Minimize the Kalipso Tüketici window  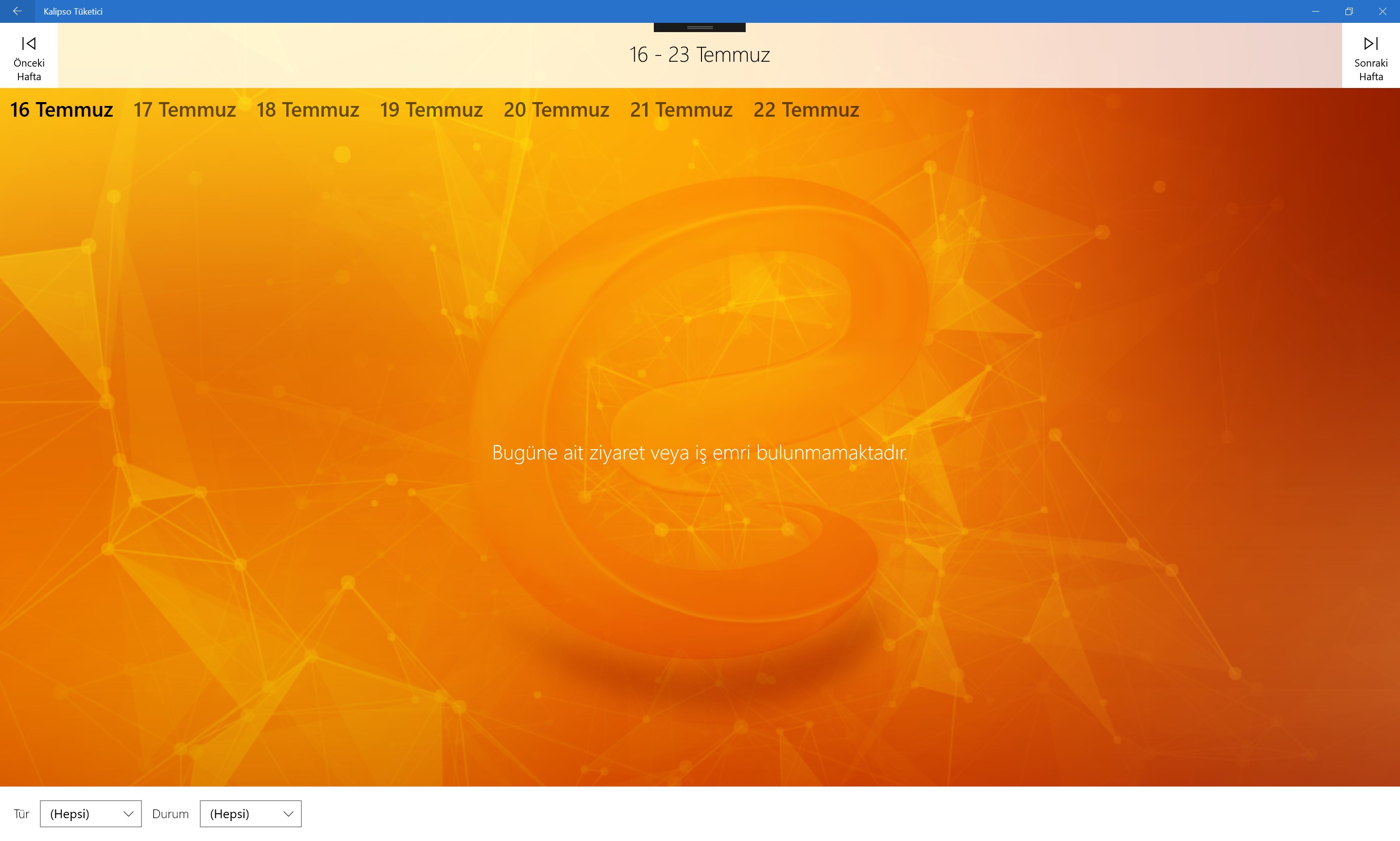(1315, 11)
